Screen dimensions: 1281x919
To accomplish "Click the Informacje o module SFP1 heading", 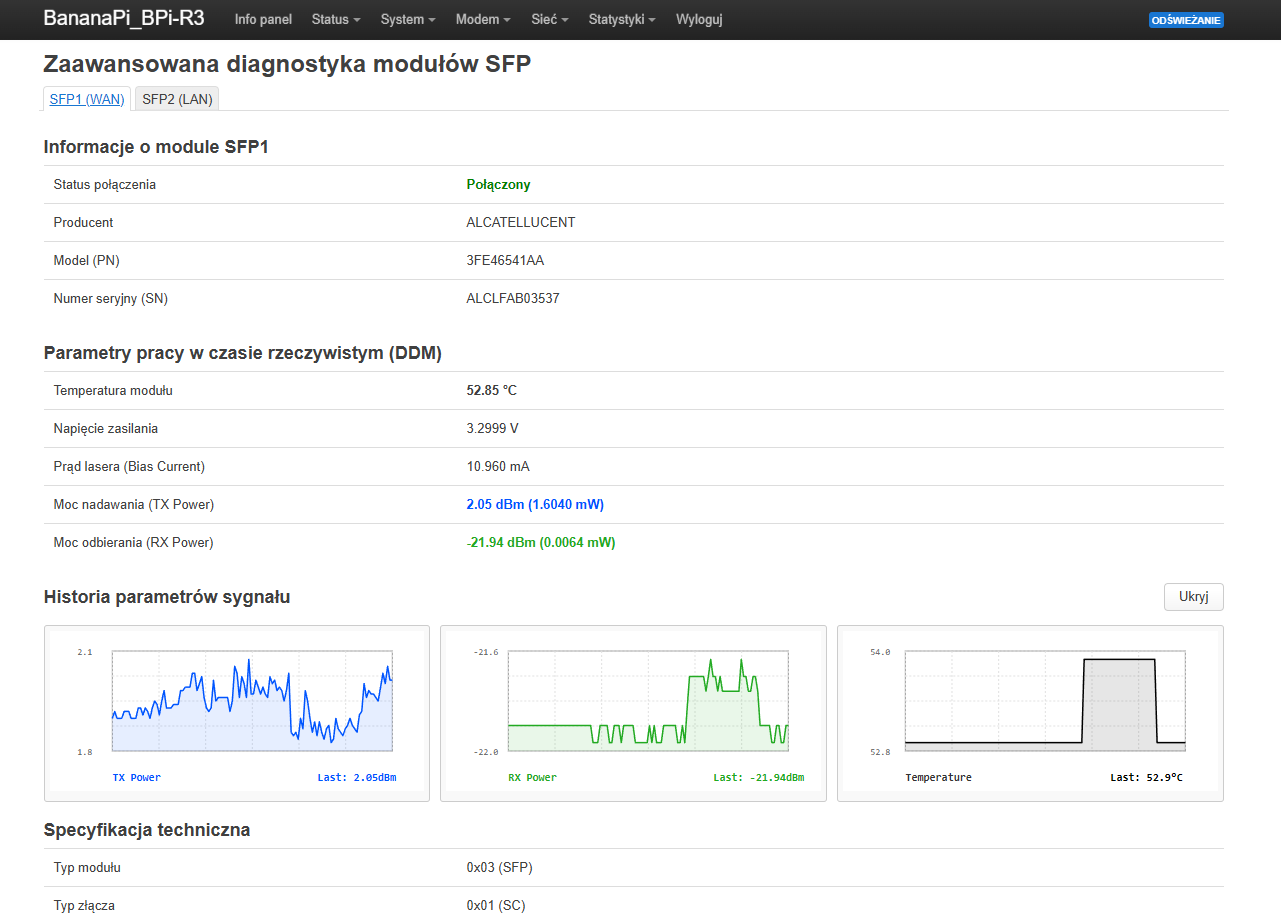I will coord(156,147).
